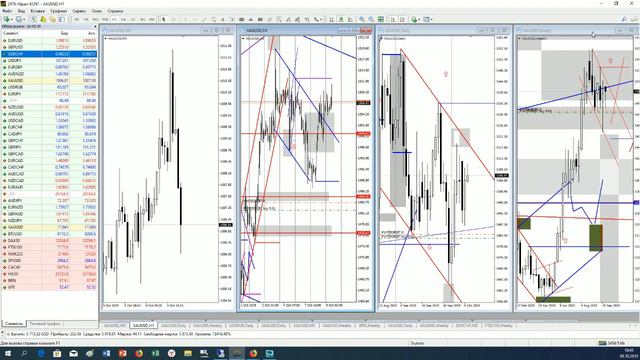640x360 pixels.
Task: Tile chart windows icon
Action: point(381,19)
